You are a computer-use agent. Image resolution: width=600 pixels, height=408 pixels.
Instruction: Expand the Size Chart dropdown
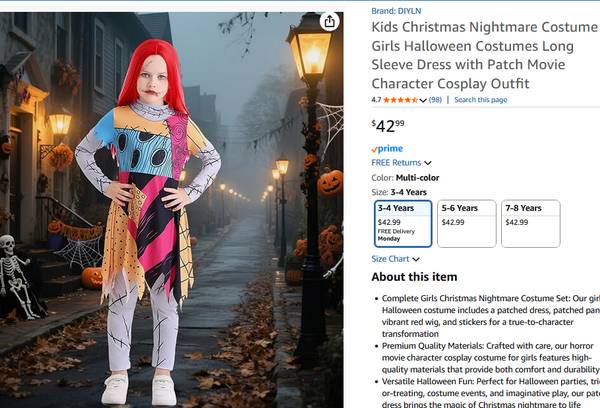[395, 259]
